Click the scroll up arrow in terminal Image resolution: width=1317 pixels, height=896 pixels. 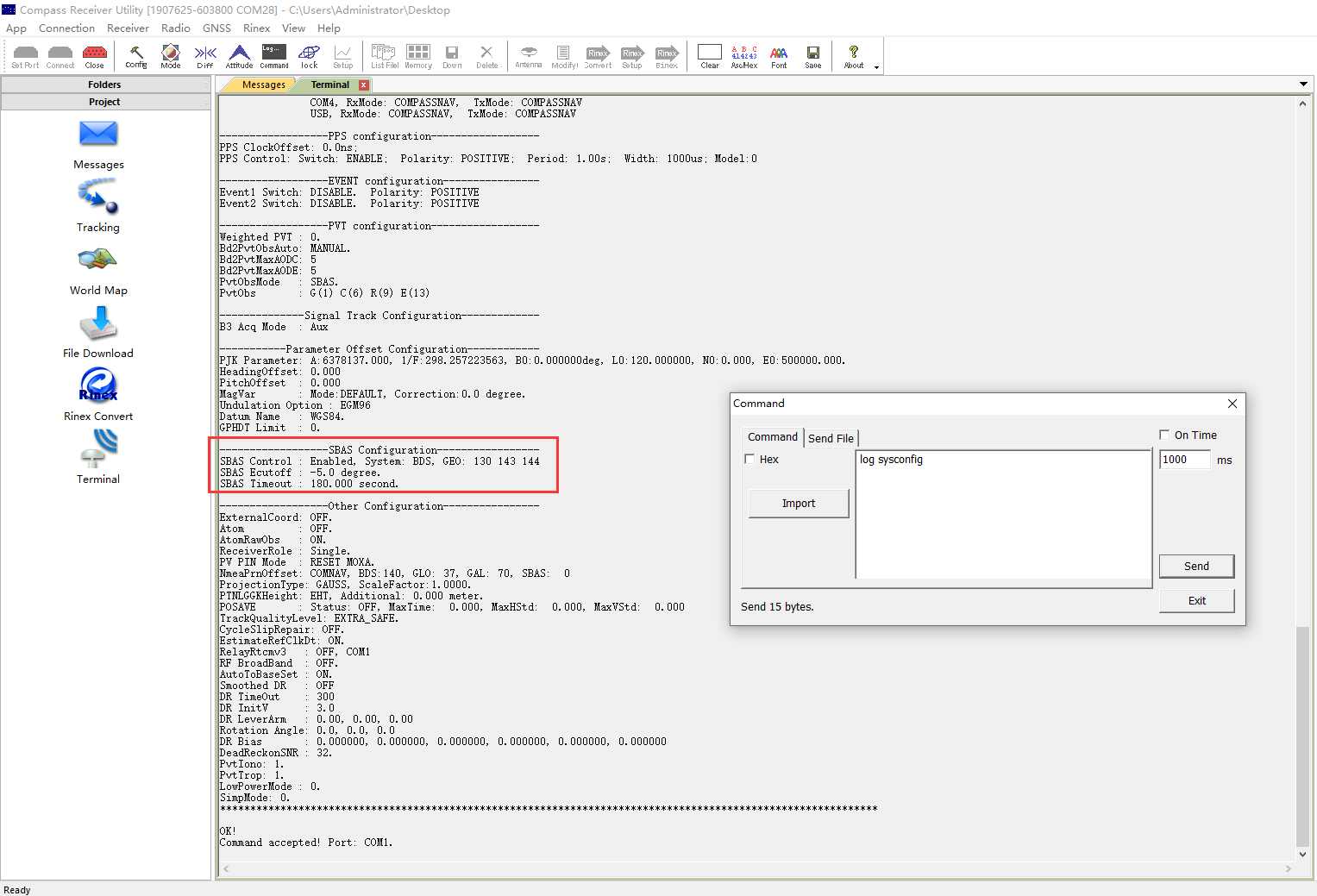click(1302, 103)
